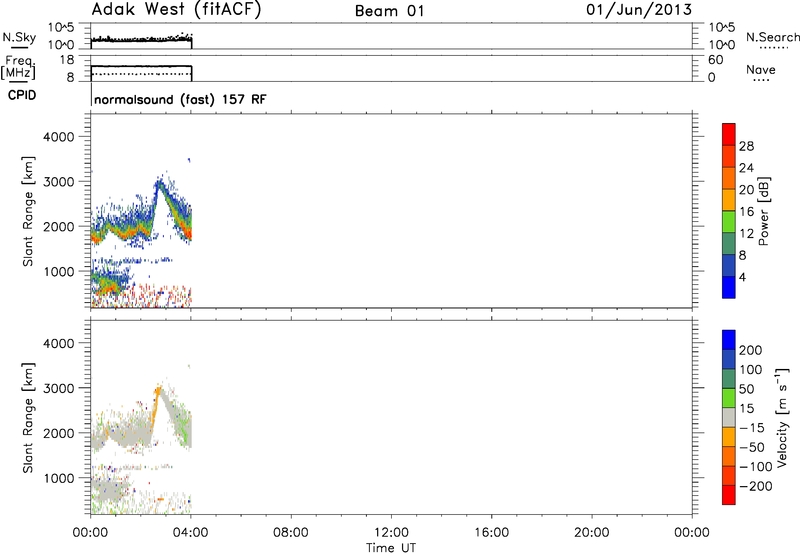Click the '60' Nave axis tick label
This screenshot has height=554, width=800.
click(716, 60)
